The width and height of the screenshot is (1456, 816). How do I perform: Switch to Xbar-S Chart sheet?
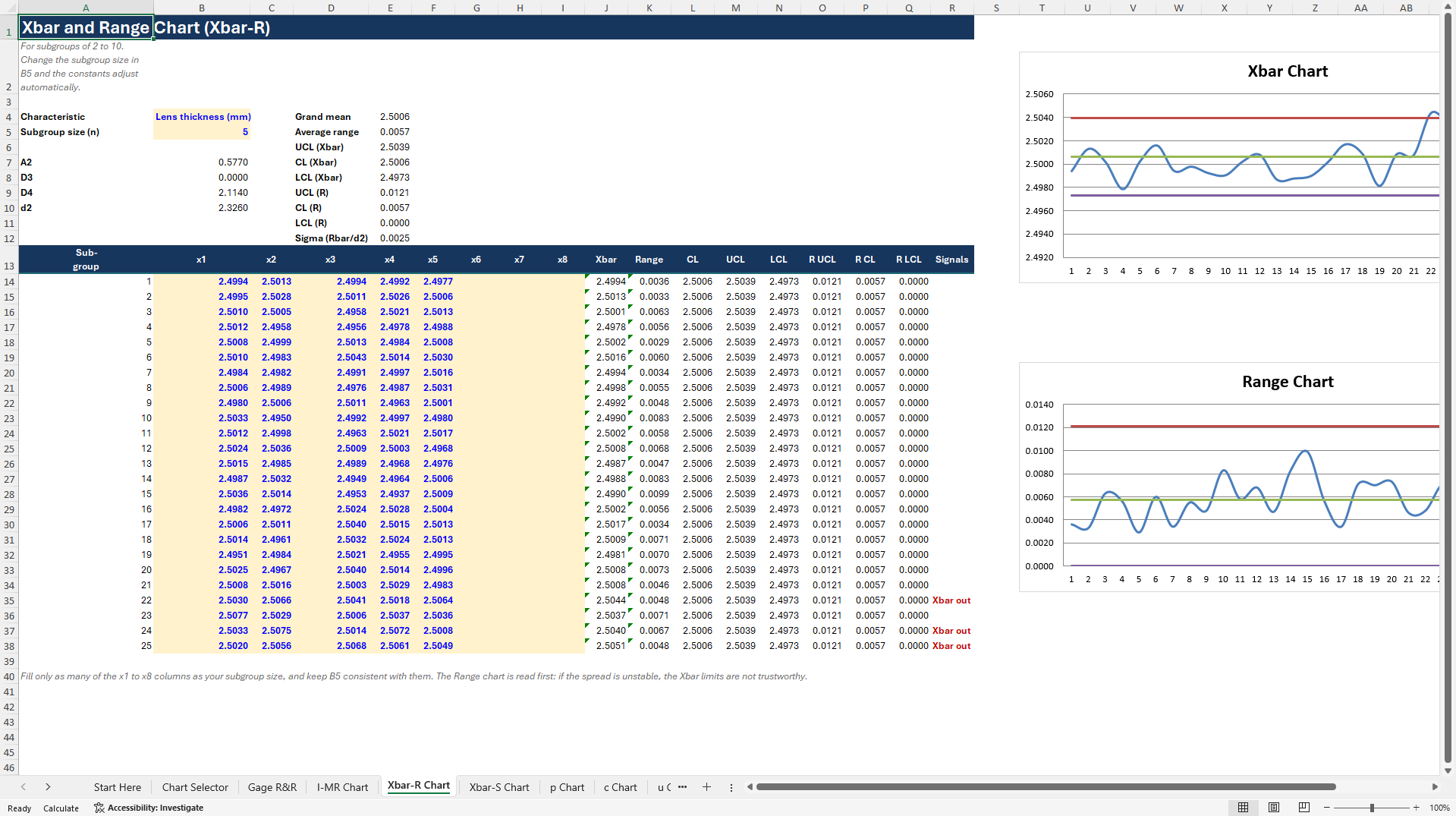coord(499,787)
